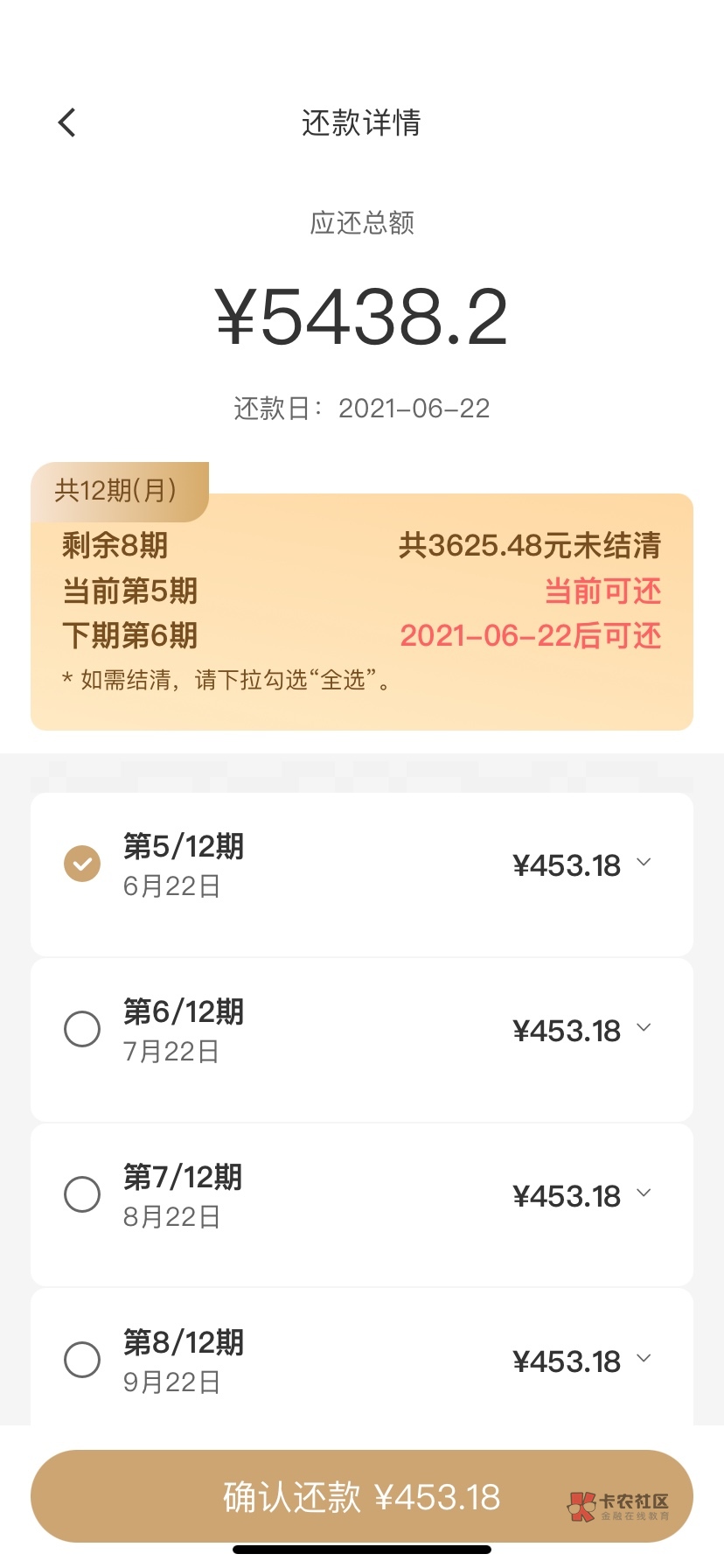Tap the back arrow icon
This screenshot has height=1568, width=724.
[67, 122]
